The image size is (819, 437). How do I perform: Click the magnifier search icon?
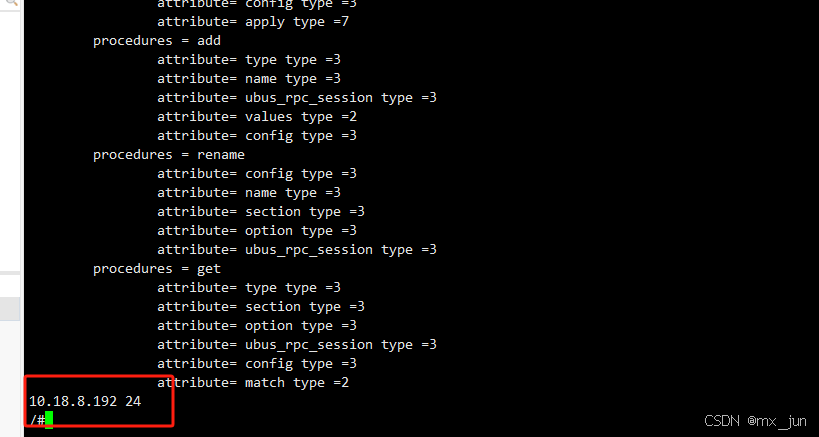10,2
